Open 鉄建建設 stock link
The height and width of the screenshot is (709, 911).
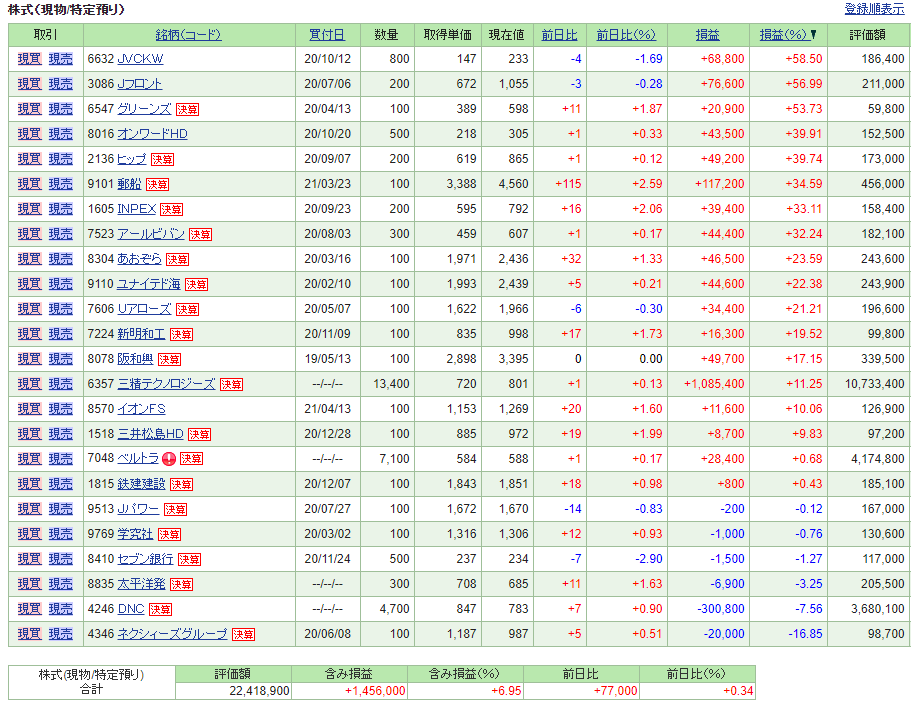[x=141, y=484]
